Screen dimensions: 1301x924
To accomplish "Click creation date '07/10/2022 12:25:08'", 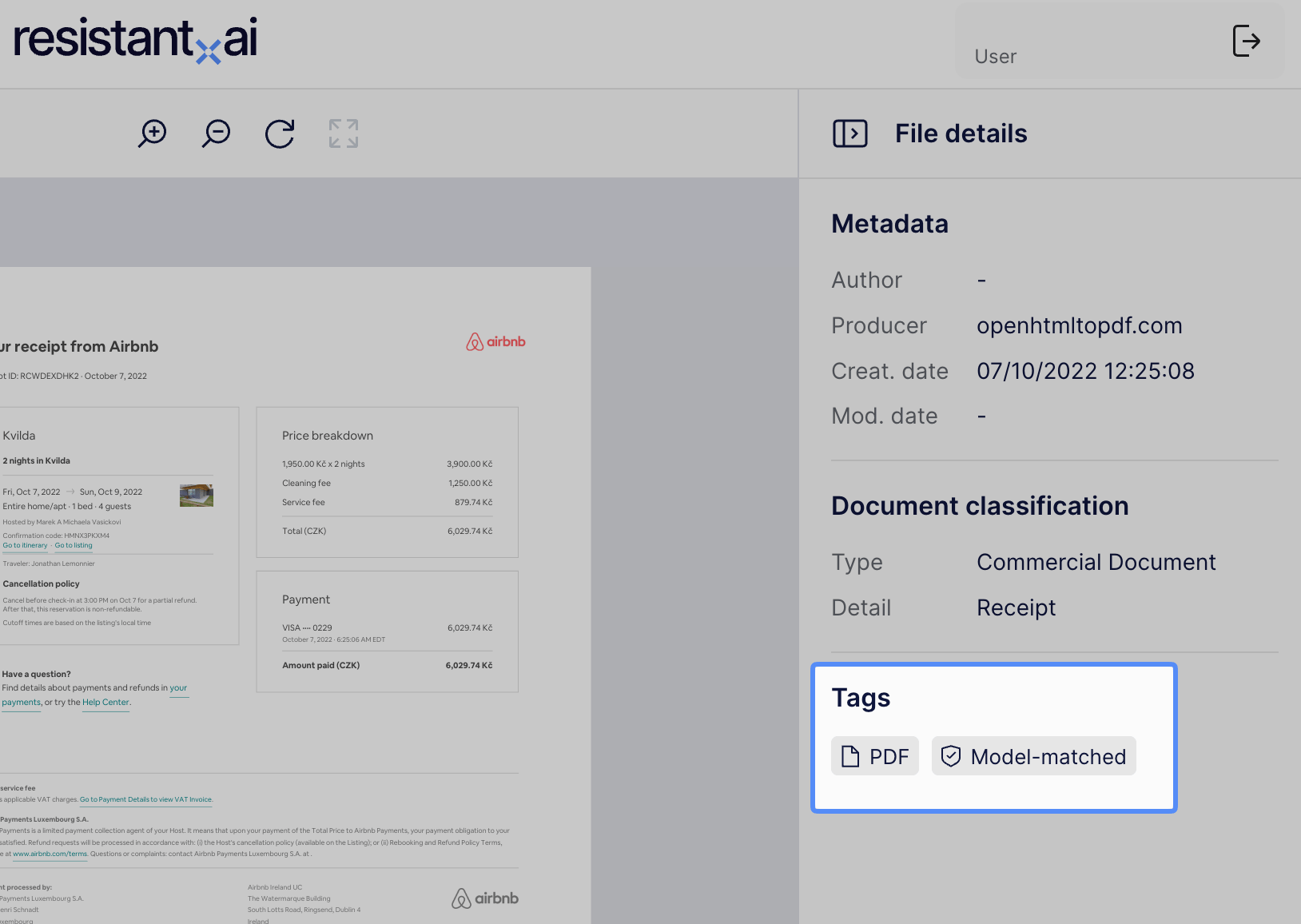I will point(1085,371).
